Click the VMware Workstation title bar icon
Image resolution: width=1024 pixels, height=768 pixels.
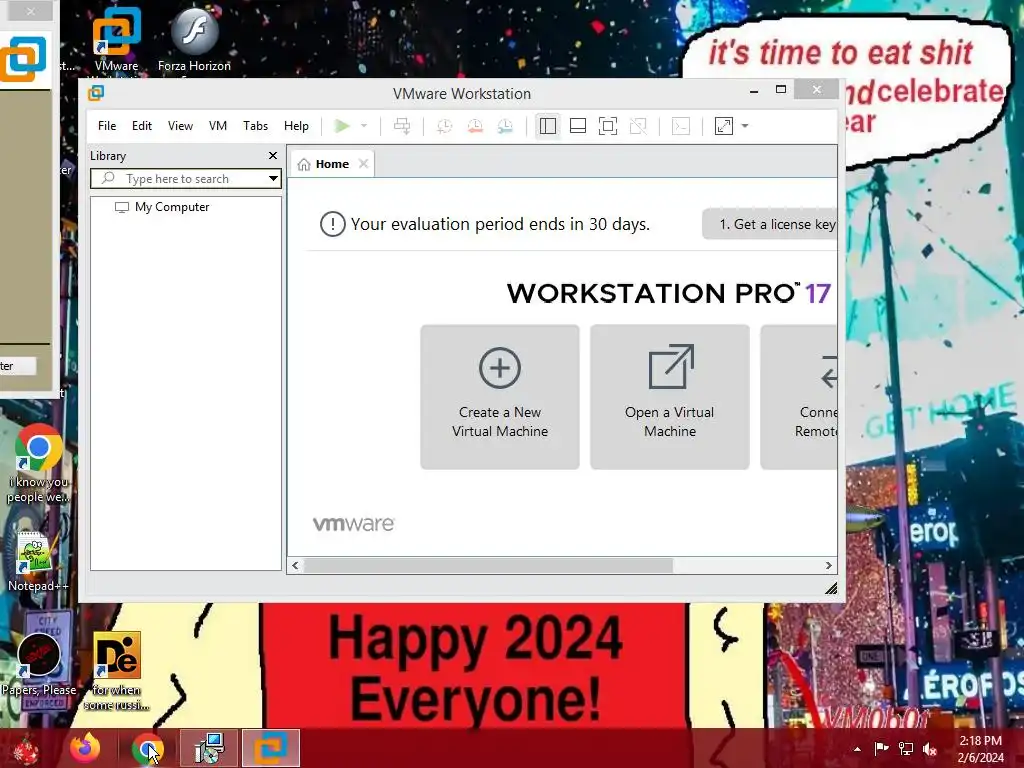(x=96, y=93)
